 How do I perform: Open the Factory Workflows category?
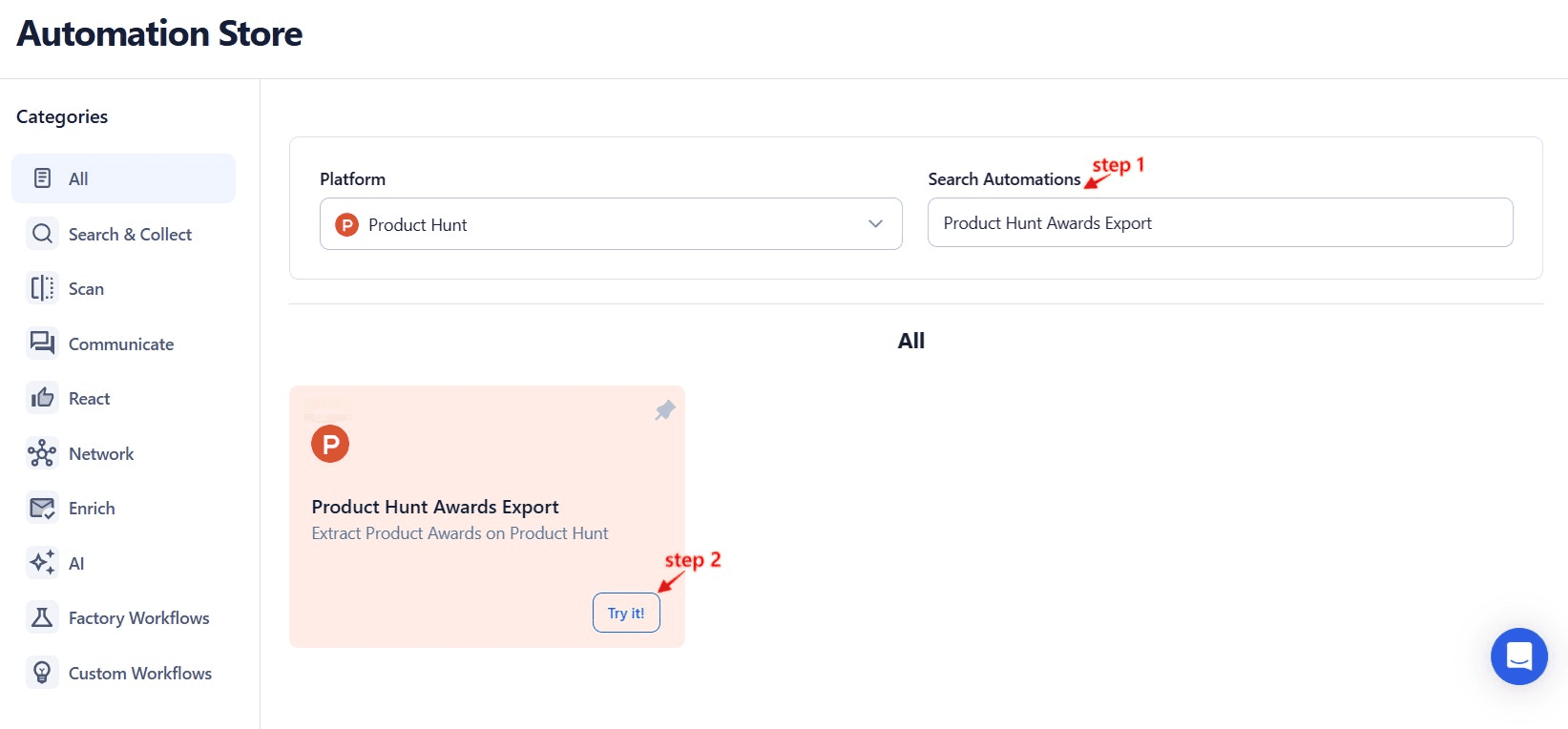[137, 617]
